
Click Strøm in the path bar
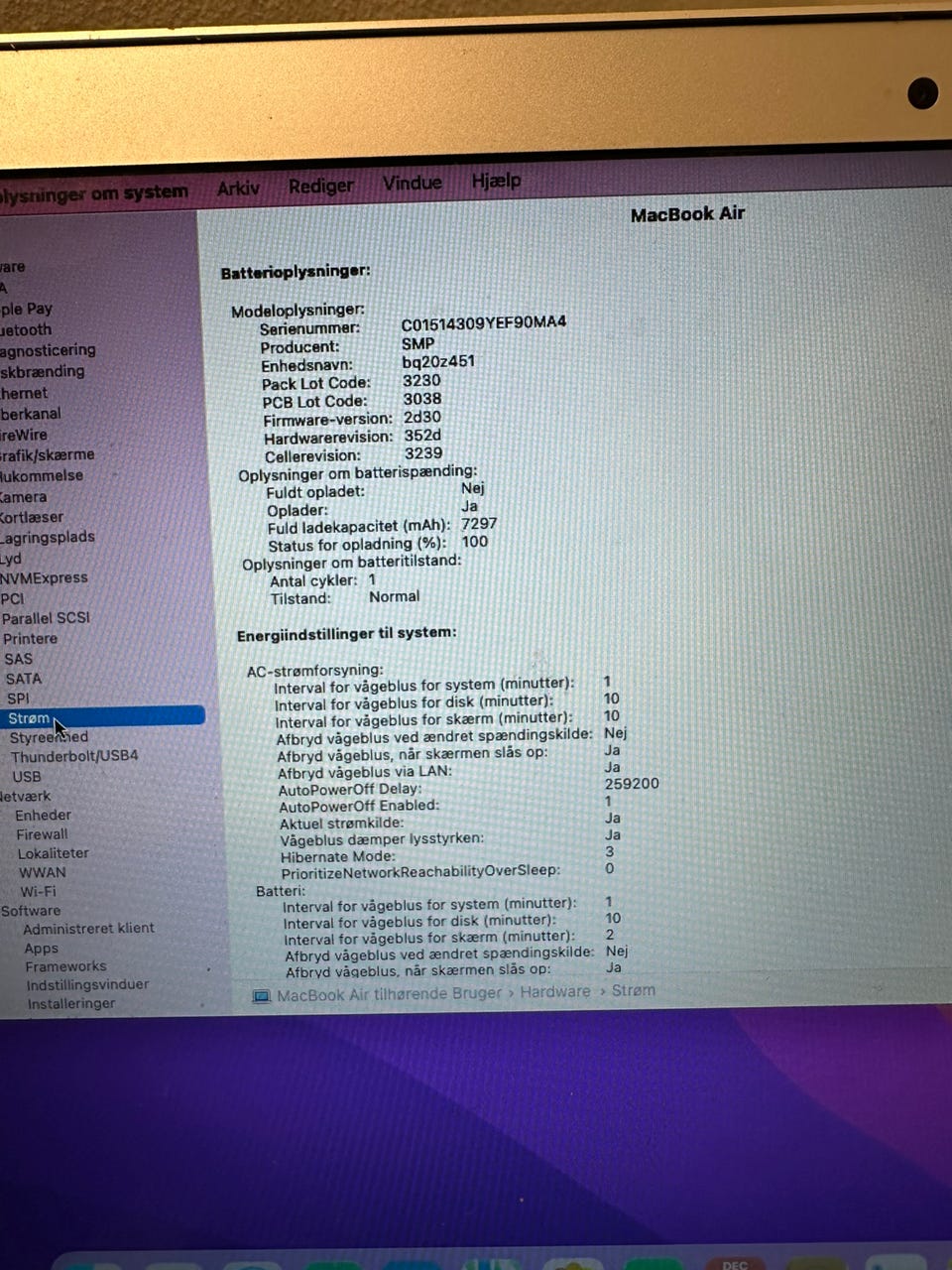[633, 990]
